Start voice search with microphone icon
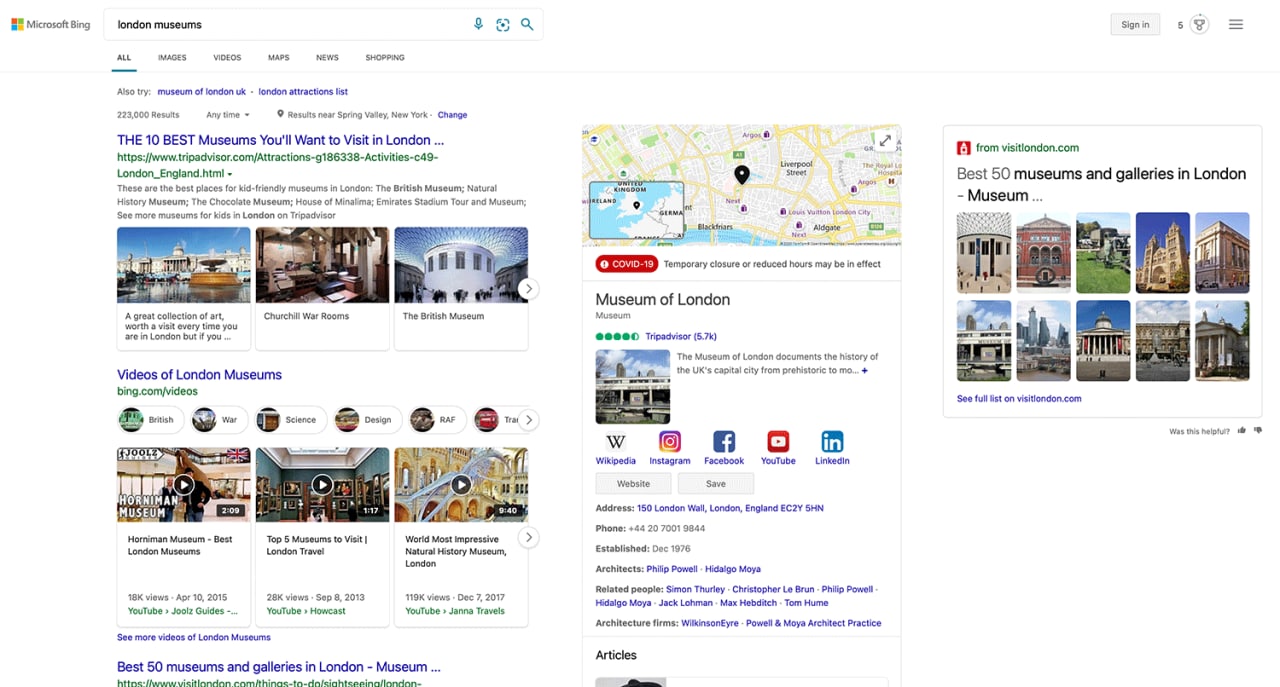 [x=479, y=24]
